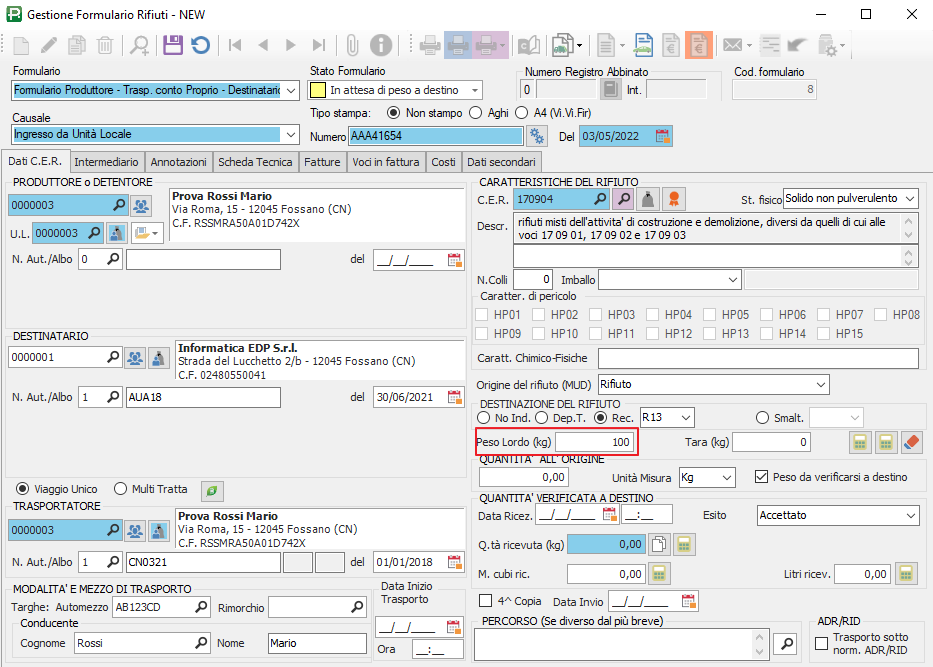Click the Caratt. Chimico-Fisiche text field

757,358
